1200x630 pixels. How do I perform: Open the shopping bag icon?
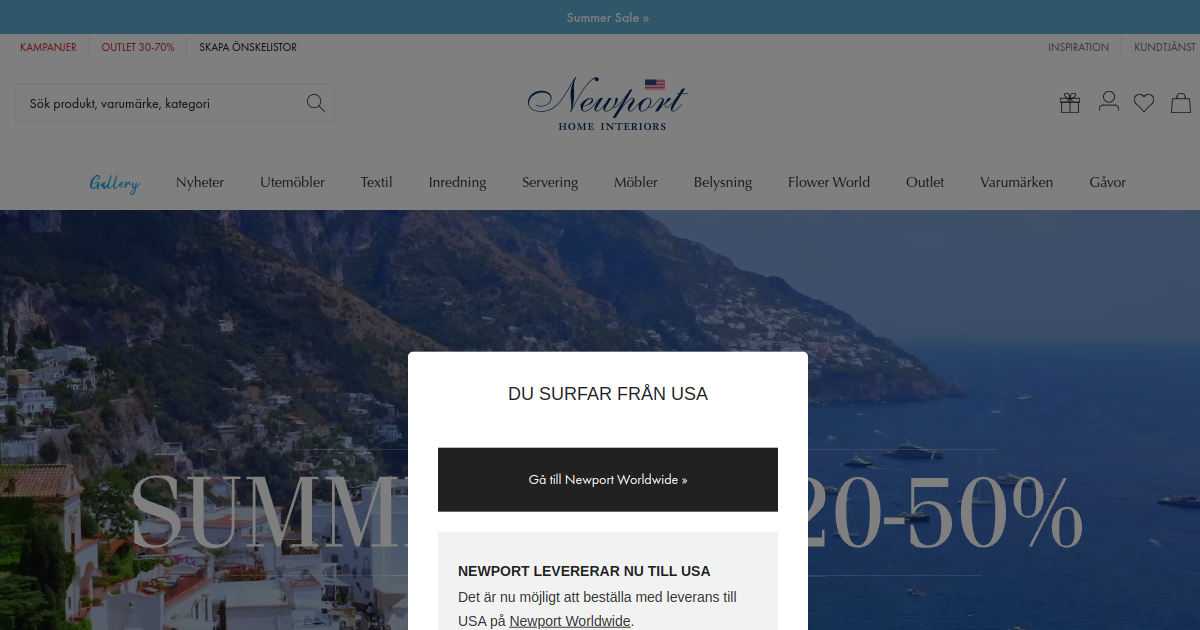[x=1181, y=102]
